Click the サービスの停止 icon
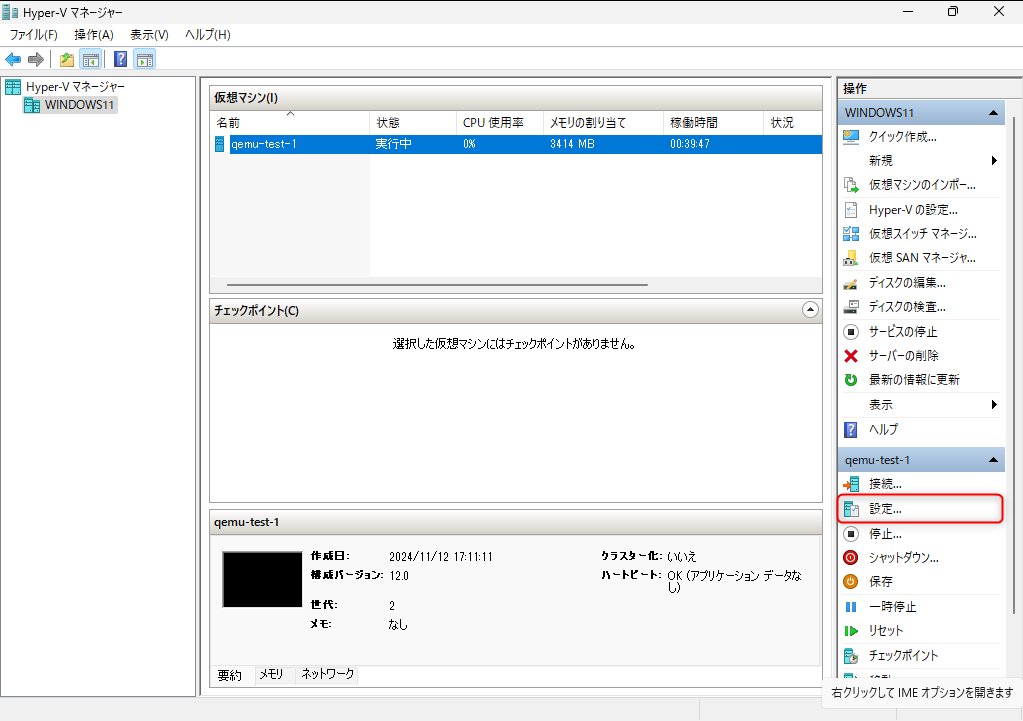1023x721 pixels. click(851, 331)
